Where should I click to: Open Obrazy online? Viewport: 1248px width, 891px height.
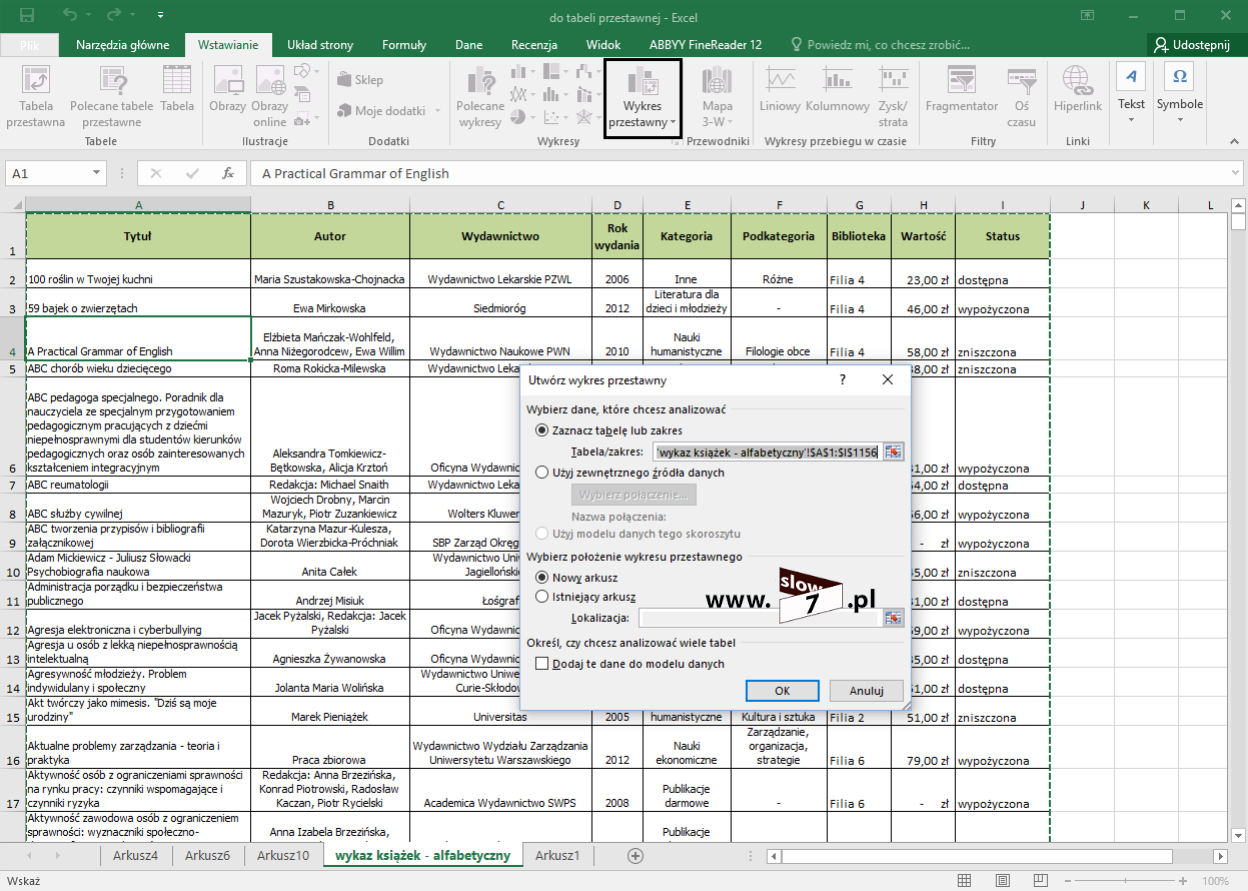[x=270, y=97]
